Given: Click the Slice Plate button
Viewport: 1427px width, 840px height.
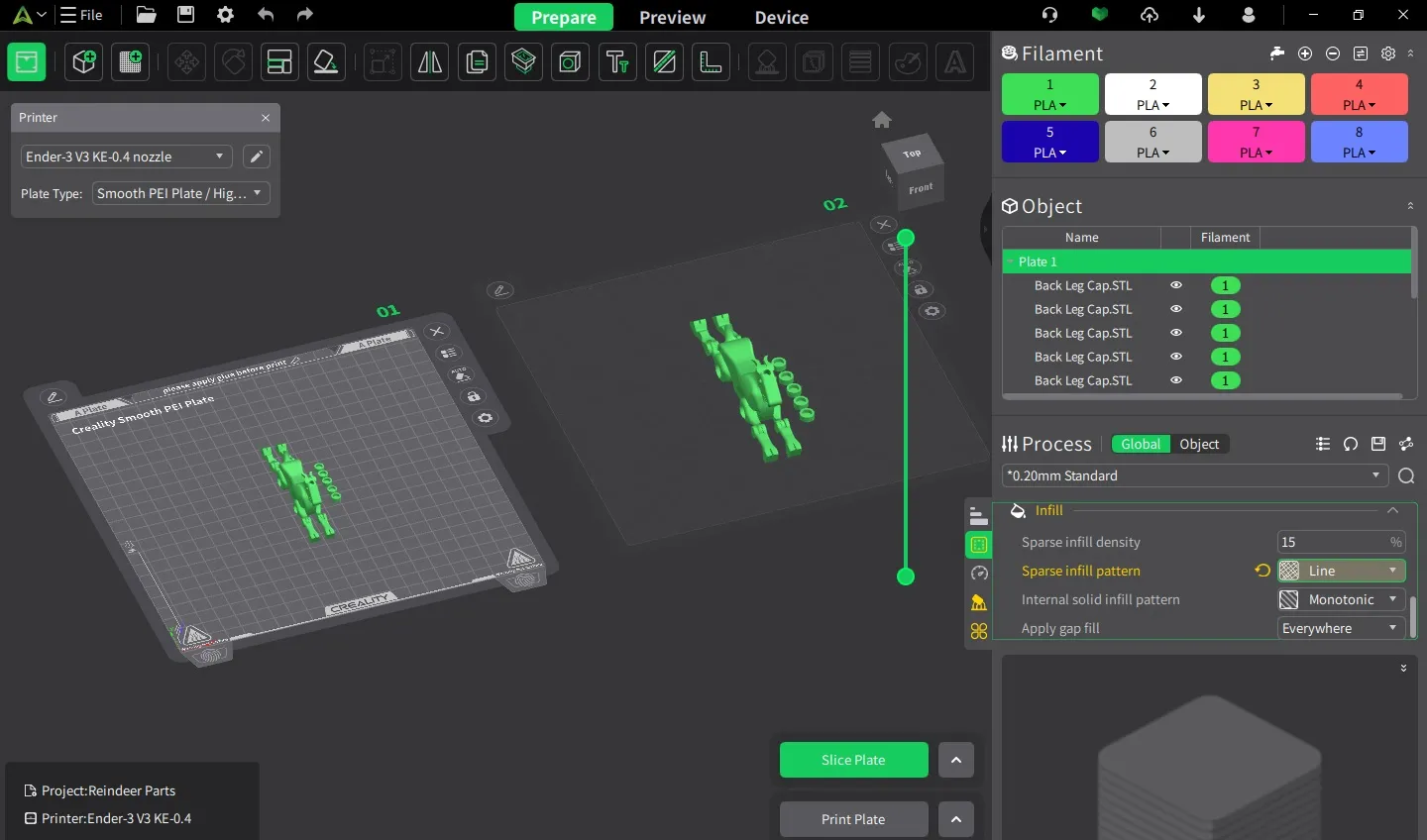Looking at the screenshot, I should 853,760.
